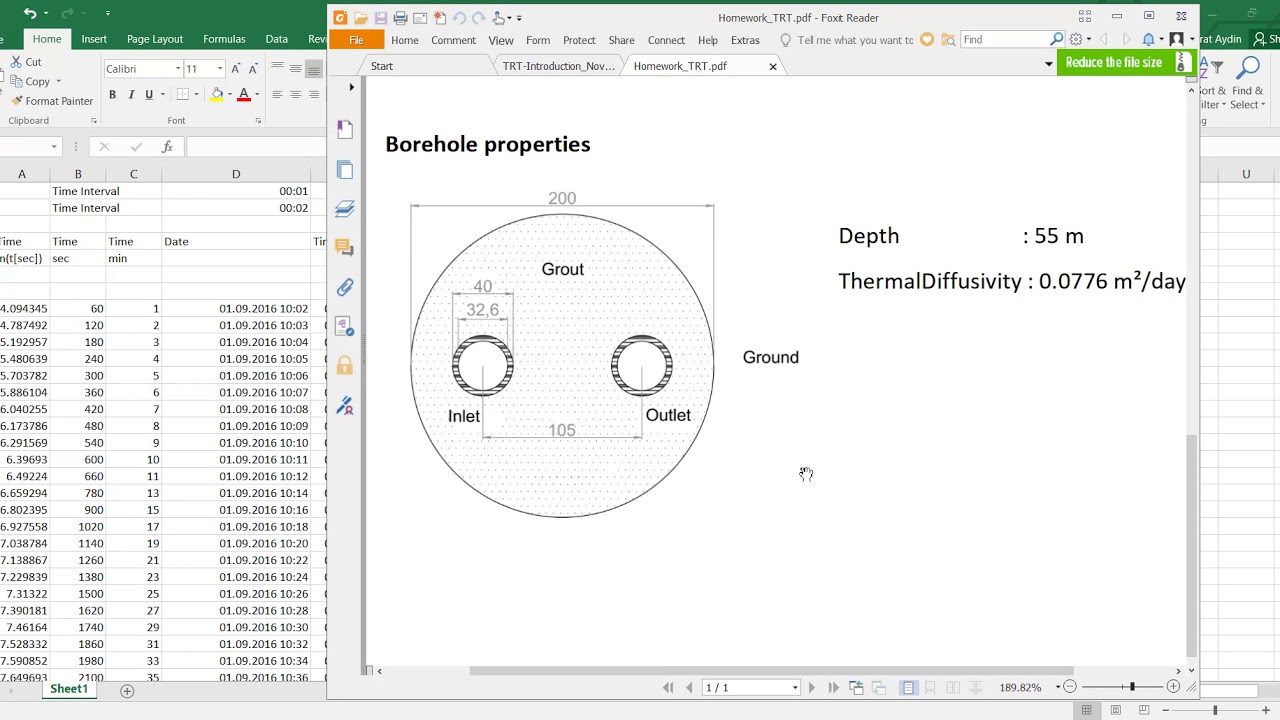Open the digital signatures panel in Foxit sidebar
This screenshot has height=720, width=1280.
[345, 405]
